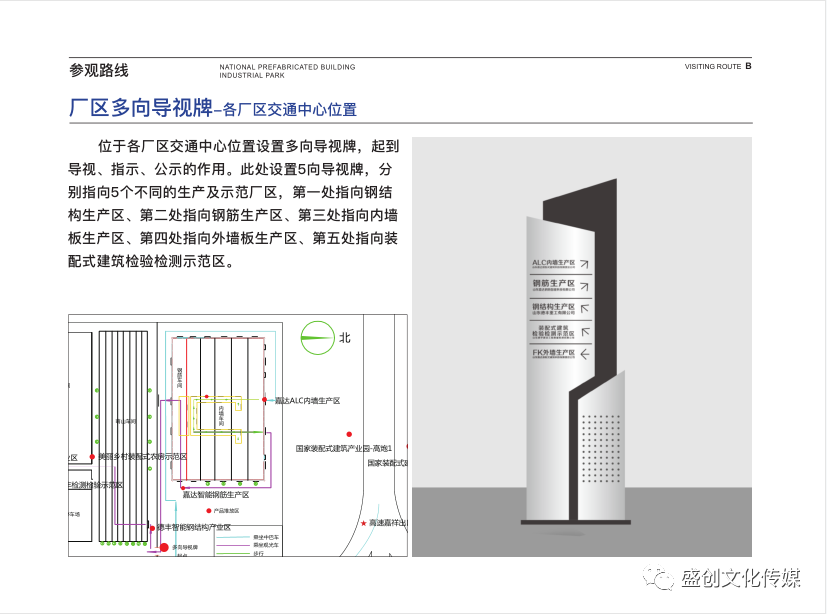Click the purple line legend entry for 观光车
This screenshot has width=827, height=614.
click(248, 545)
